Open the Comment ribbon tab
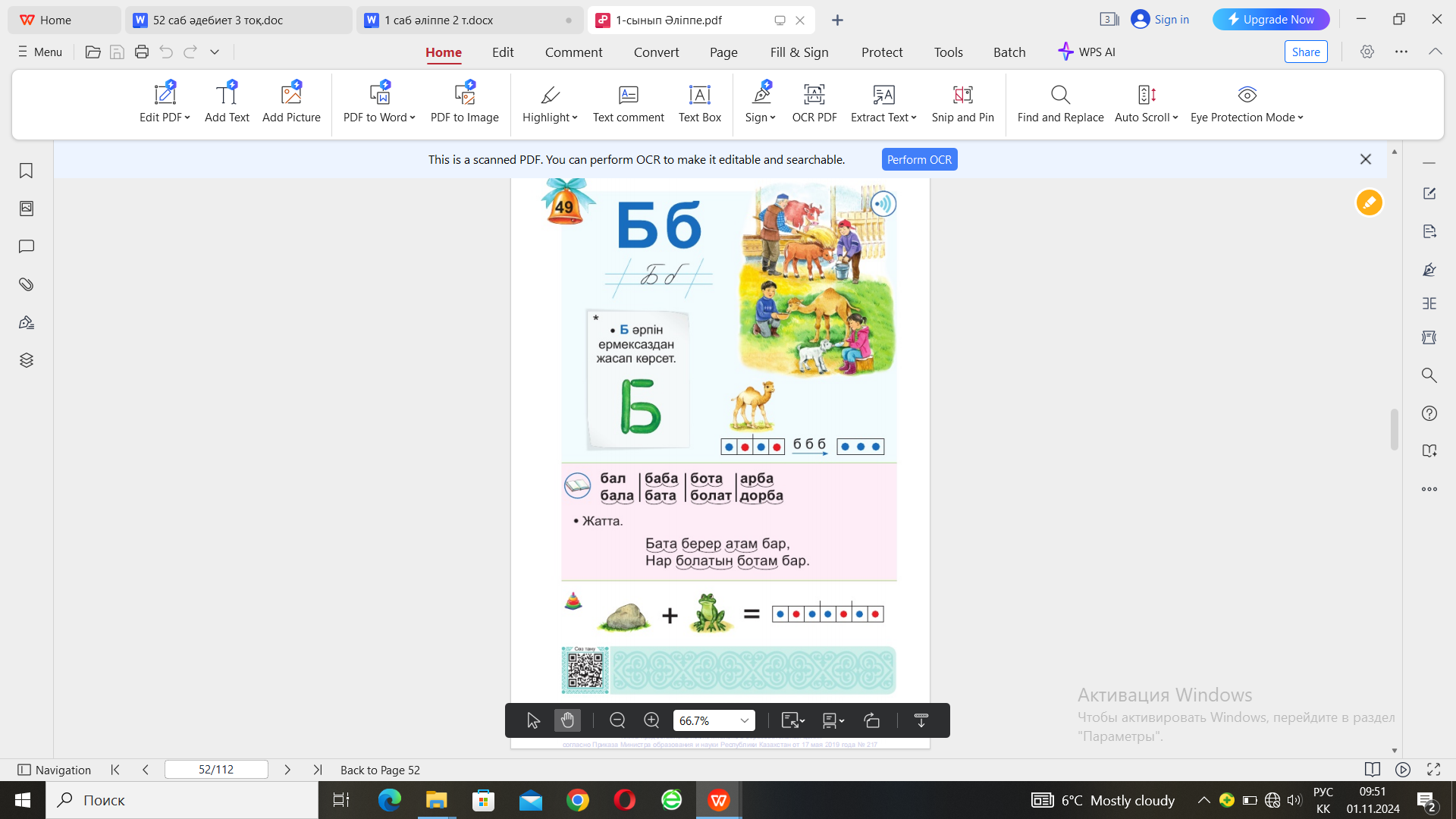1456x819 pixels. [x=573, y=52]
